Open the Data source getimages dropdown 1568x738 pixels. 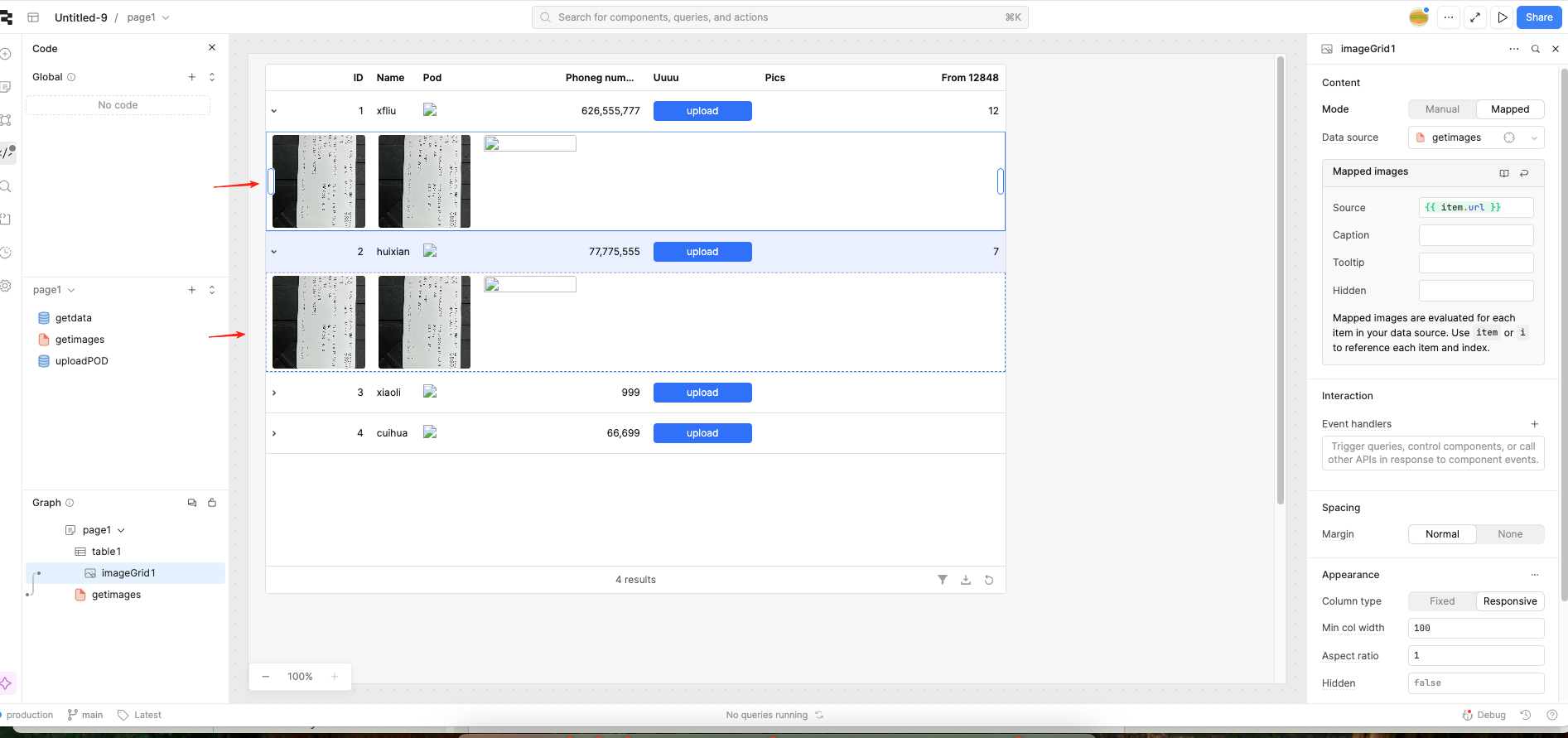tap(1534, 137)
